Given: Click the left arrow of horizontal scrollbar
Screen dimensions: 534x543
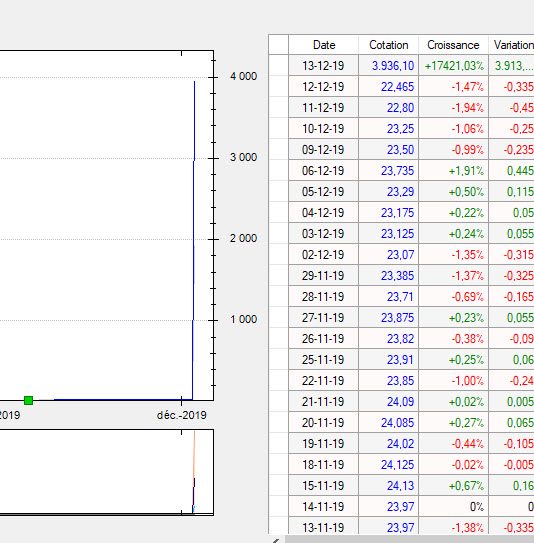Looking at the screenshot, I should (276, 540).
